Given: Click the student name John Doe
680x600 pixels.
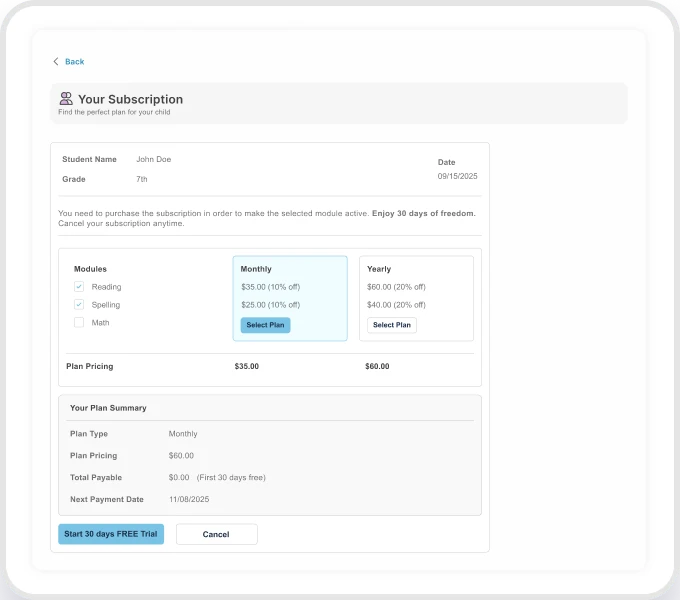Looking at the screenshot, I should coord(153,159).
